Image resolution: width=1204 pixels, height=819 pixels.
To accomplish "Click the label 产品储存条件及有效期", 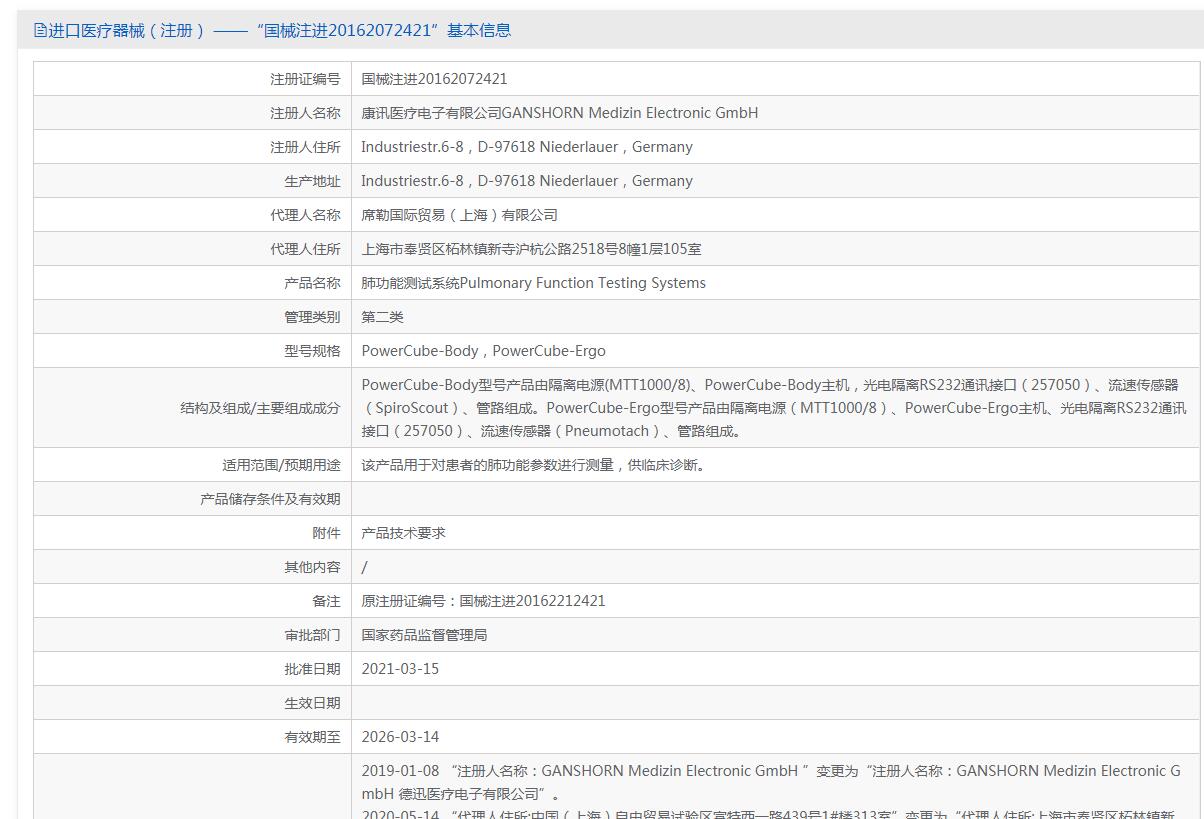I will coord(270,499).
